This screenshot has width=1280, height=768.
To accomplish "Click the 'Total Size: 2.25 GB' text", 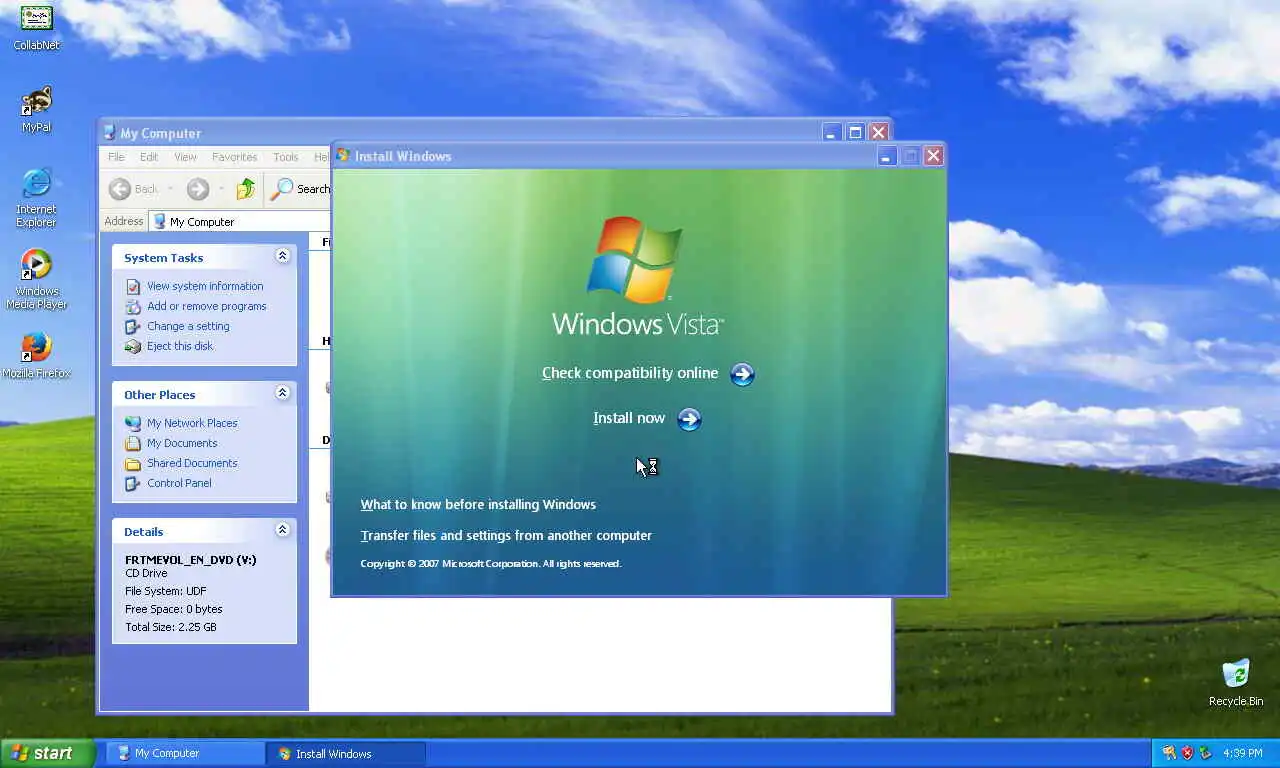I will click(x=171, y=627).
